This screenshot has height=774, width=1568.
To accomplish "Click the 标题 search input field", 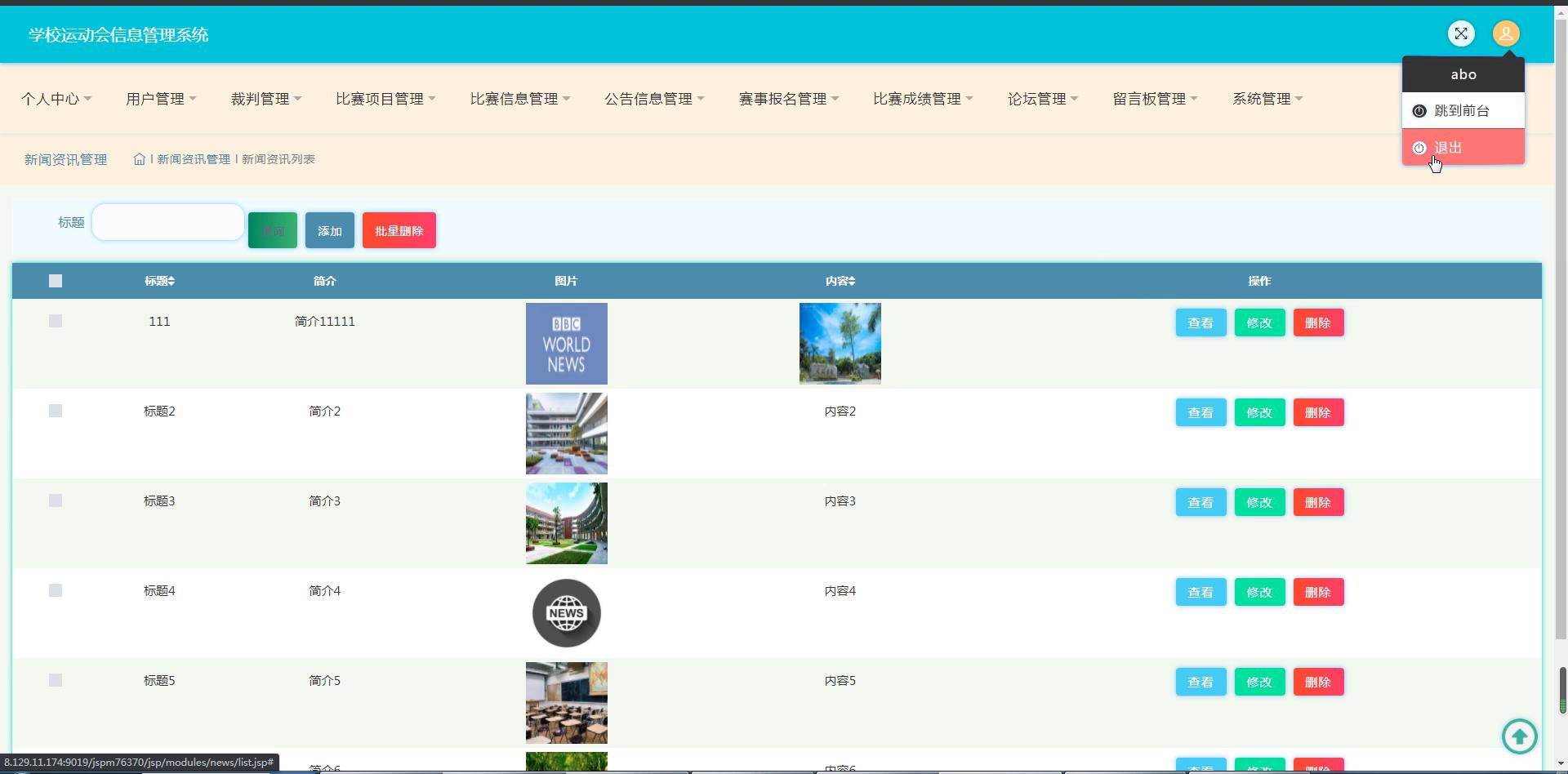I will [x=168, y=222].
